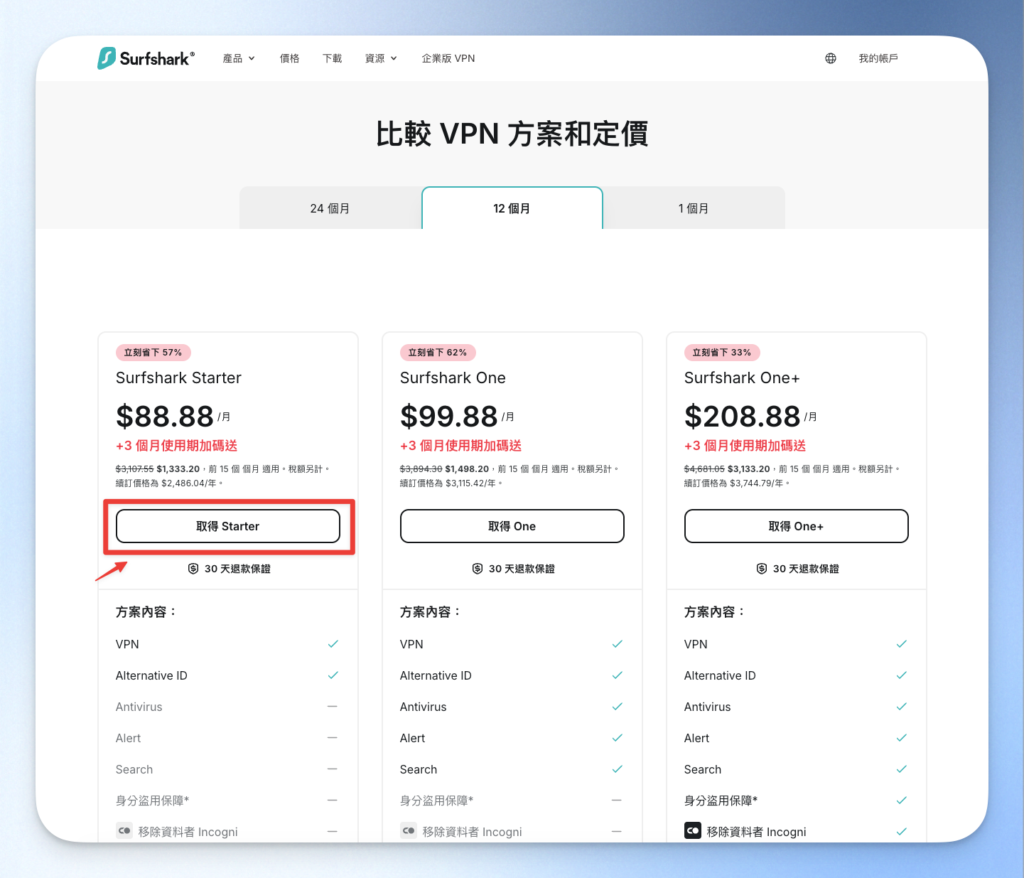Click the Antivirus checkmark in One plan
1024x878 pixels.
coord(617,707)
